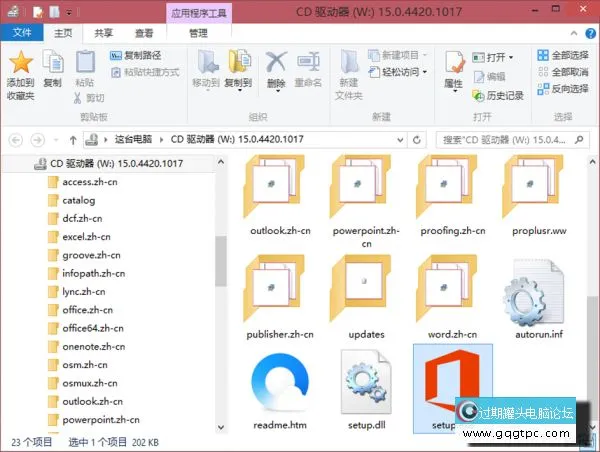Click the search box for CD drive
Screen dimensions: 600x452
click(x=512, y=140)
